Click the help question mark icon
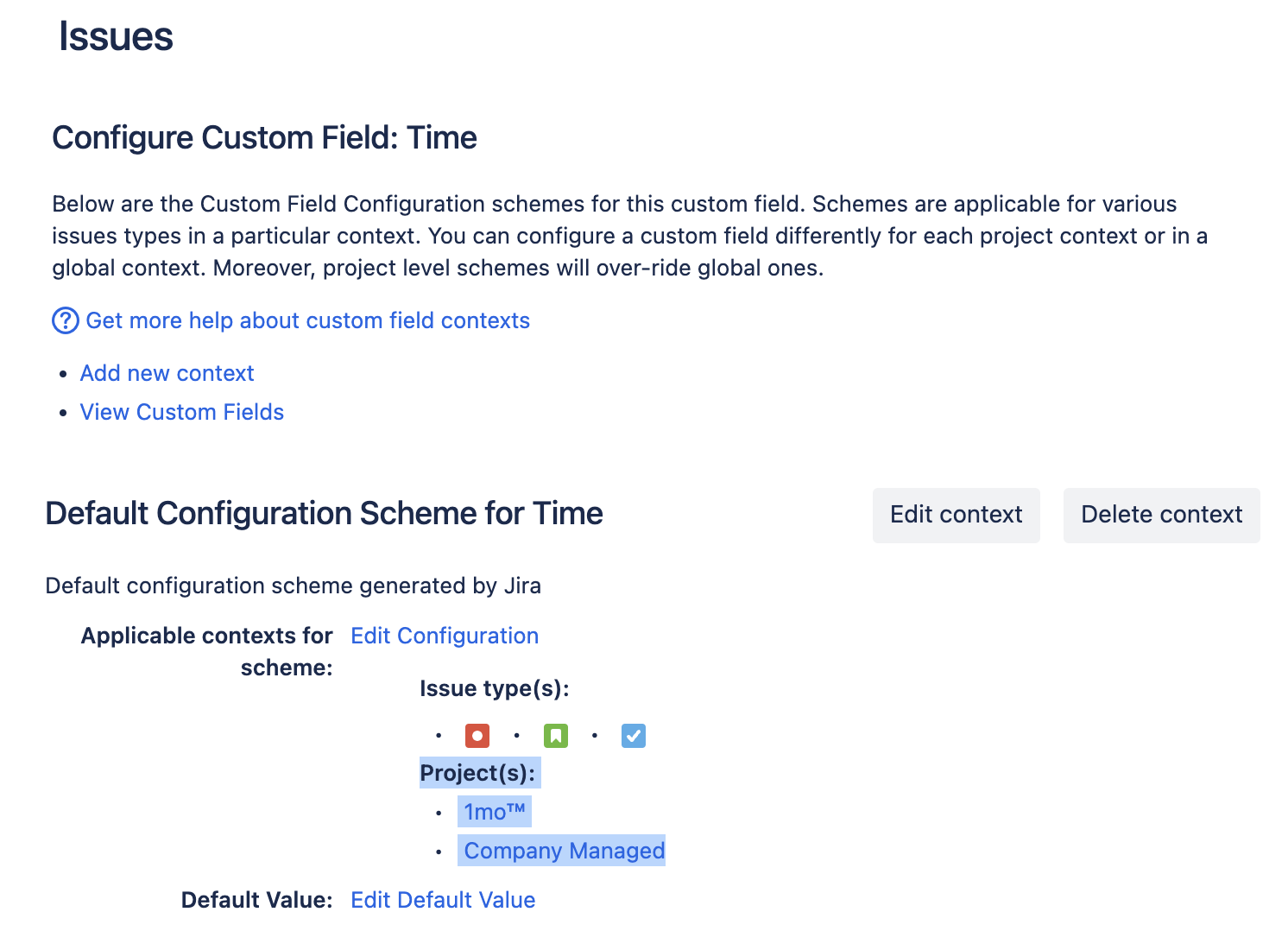 (x=66, y=320)
